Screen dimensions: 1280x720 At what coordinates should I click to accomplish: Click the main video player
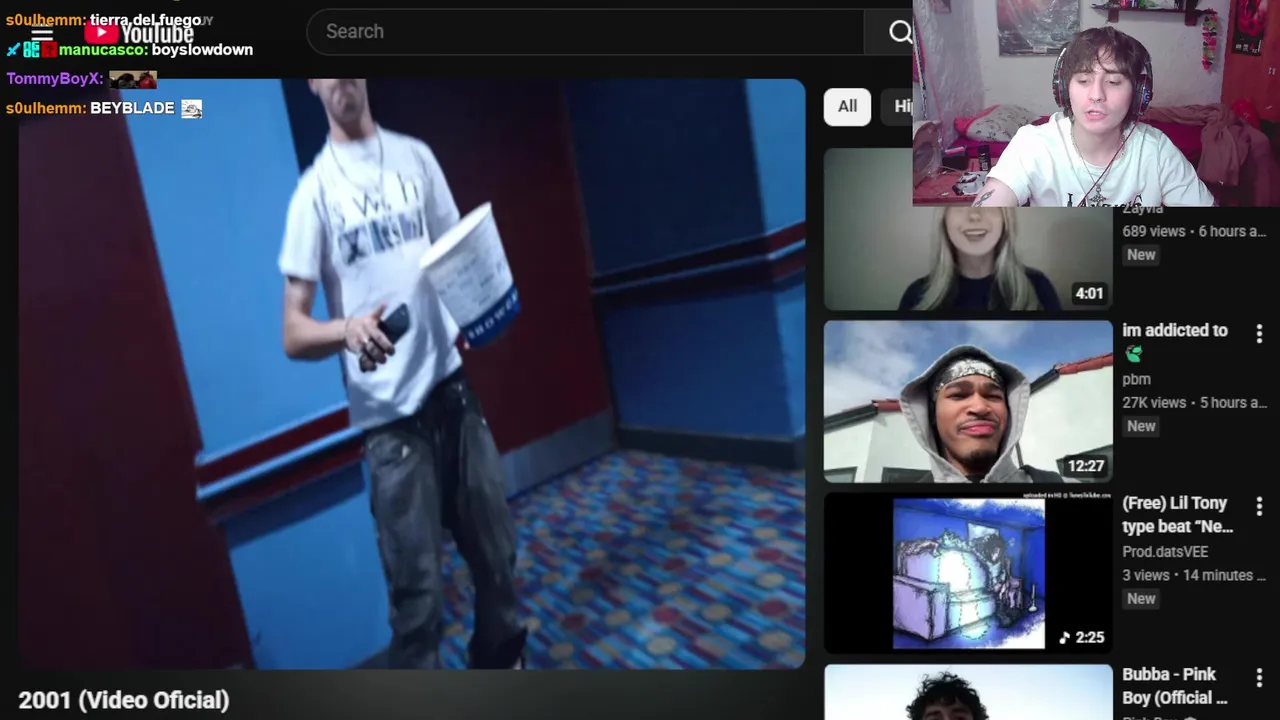[x=411, y=373]
